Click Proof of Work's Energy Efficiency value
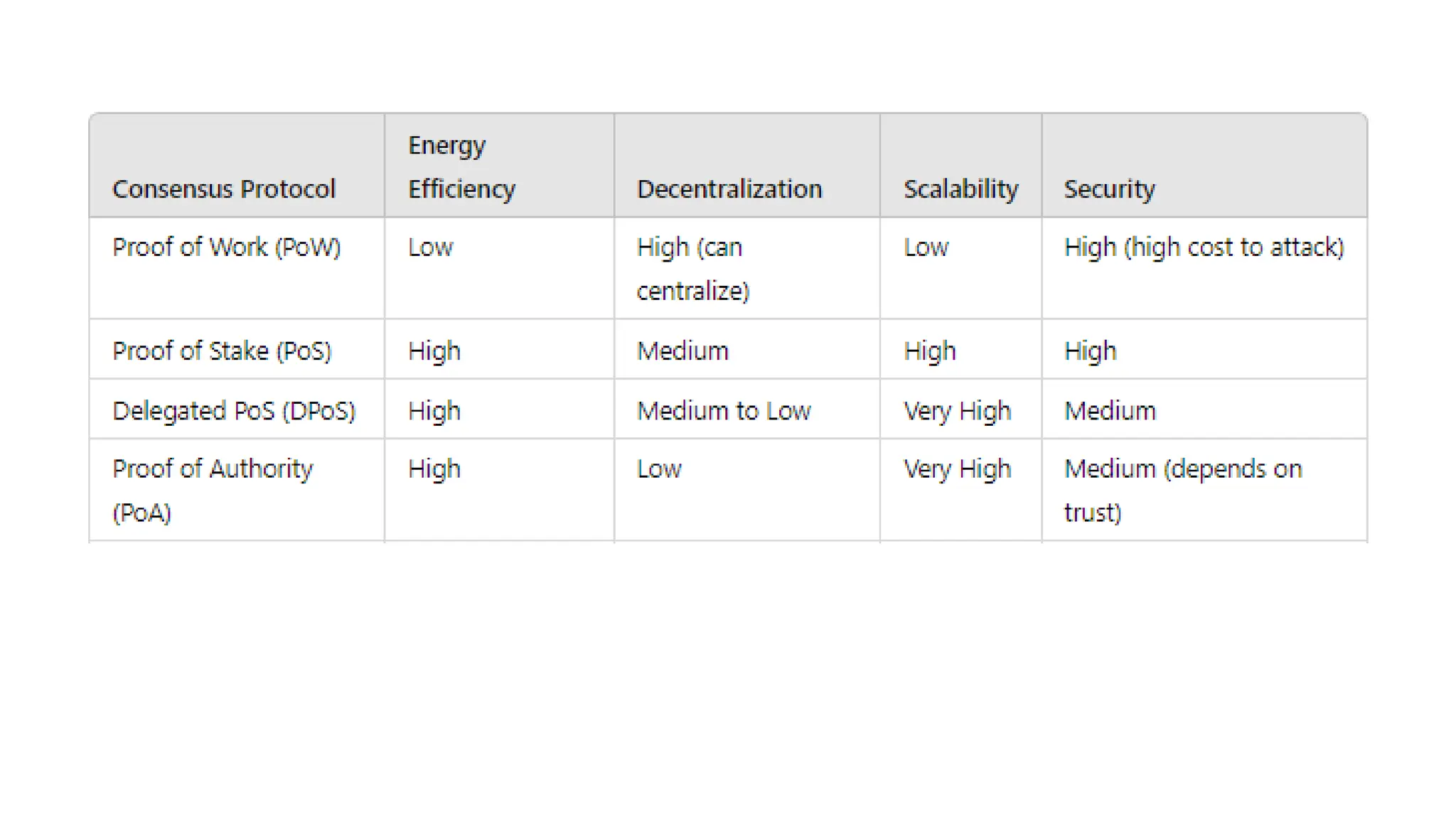Image resolution: width=1456 pixels, height=819 pixels. (x=430, y=247)
